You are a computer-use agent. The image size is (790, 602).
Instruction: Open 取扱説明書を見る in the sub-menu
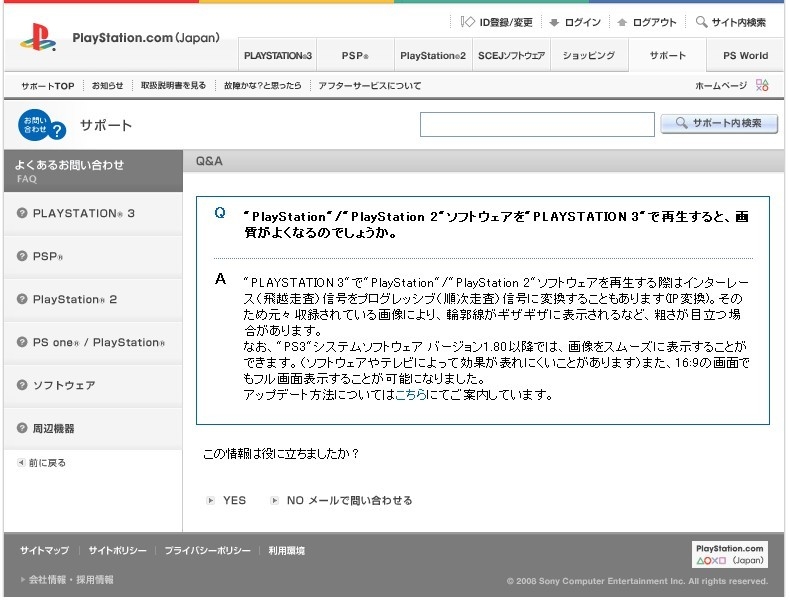coord(173,86)
